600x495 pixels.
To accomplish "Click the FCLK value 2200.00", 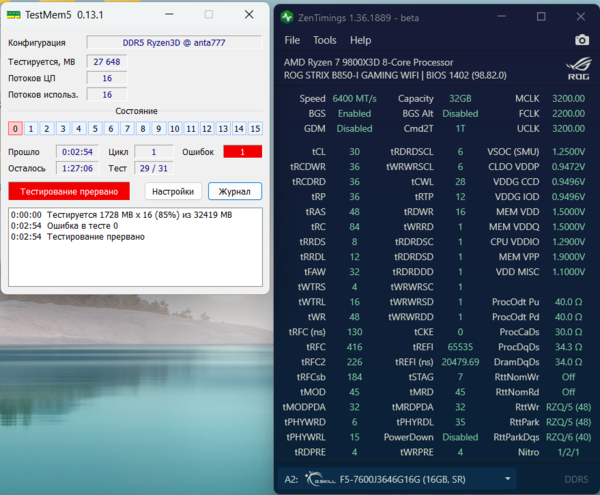I will click(x=568, y=114).
